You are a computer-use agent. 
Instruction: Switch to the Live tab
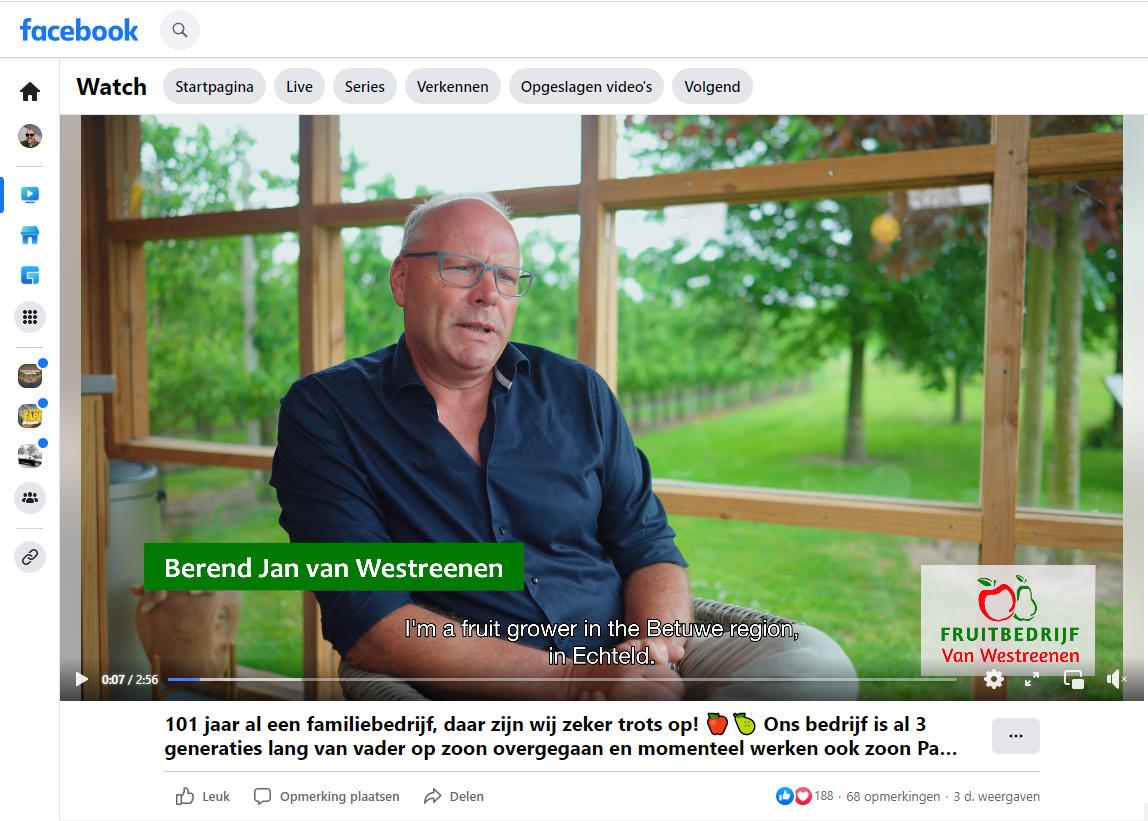click(x=299, y=86)
